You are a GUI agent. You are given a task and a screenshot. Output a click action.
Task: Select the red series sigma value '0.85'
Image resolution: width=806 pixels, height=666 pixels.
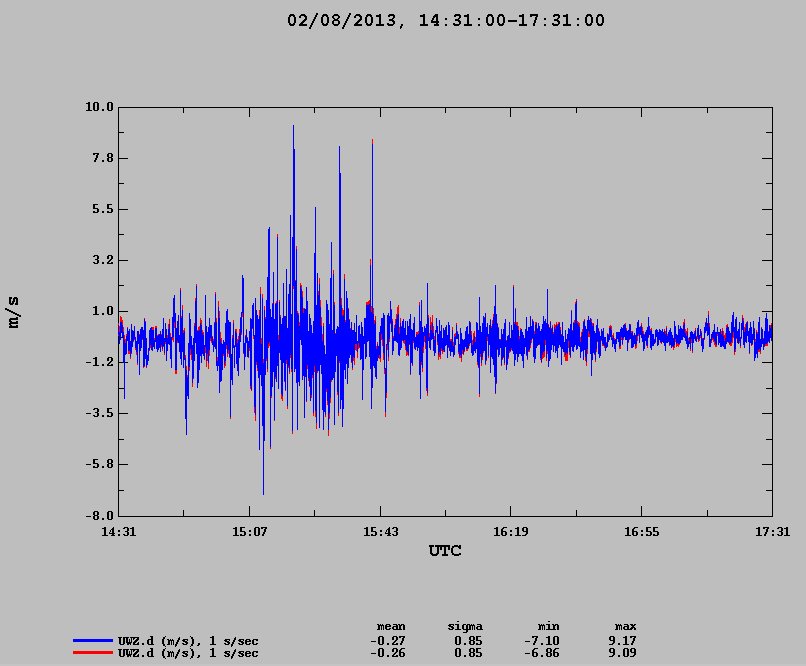click(x=468, y=653)
